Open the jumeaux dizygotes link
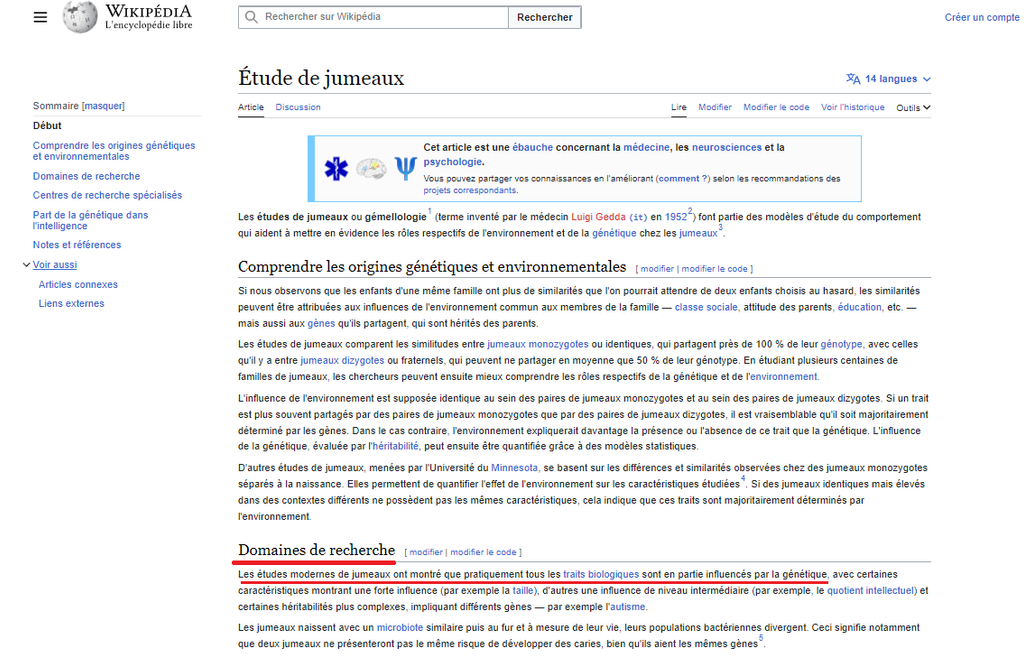This screenshot has height=667, width=1024. [x=342, y=361]
